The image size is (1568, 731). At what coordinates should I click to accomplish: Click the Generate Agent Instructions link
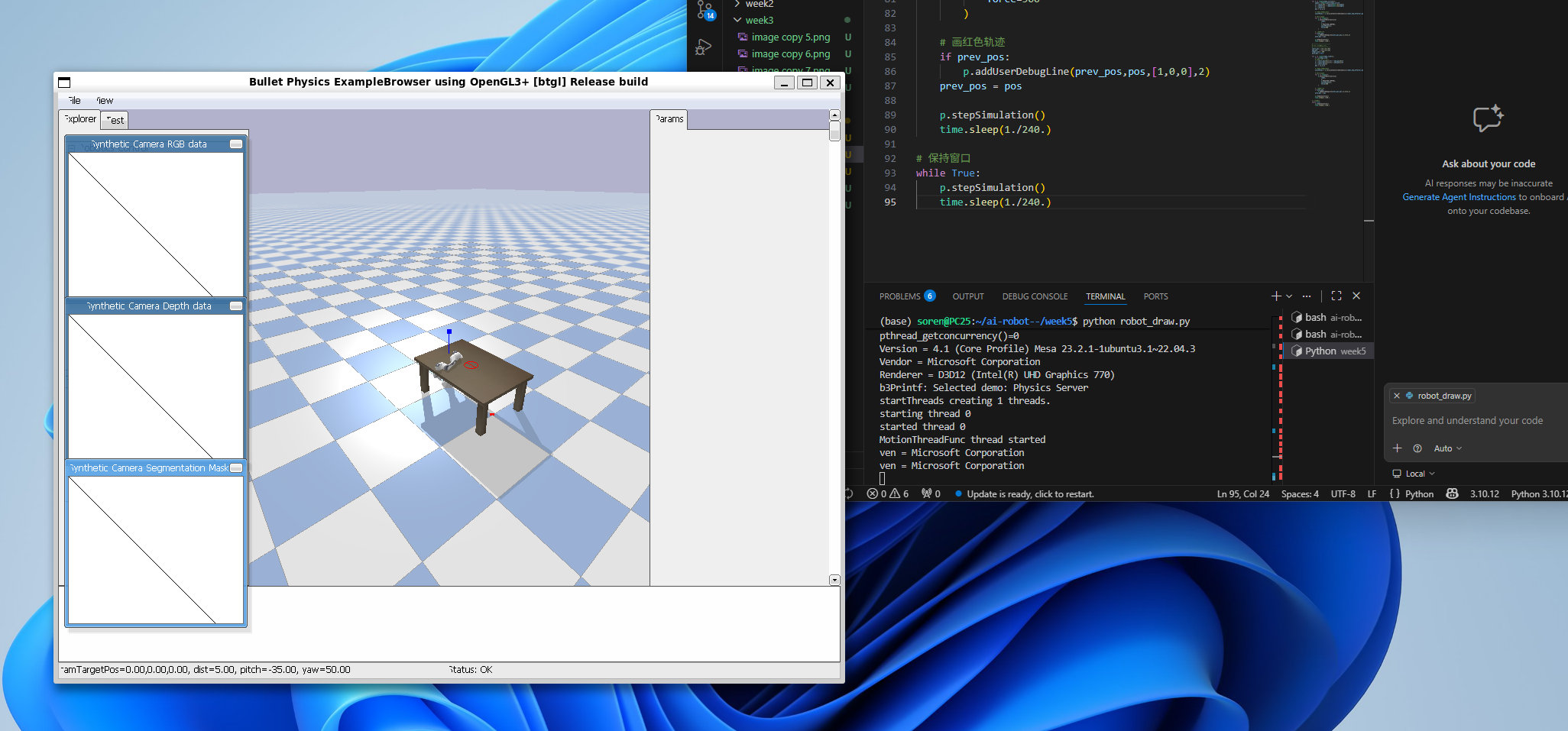tap(1459, 197)
